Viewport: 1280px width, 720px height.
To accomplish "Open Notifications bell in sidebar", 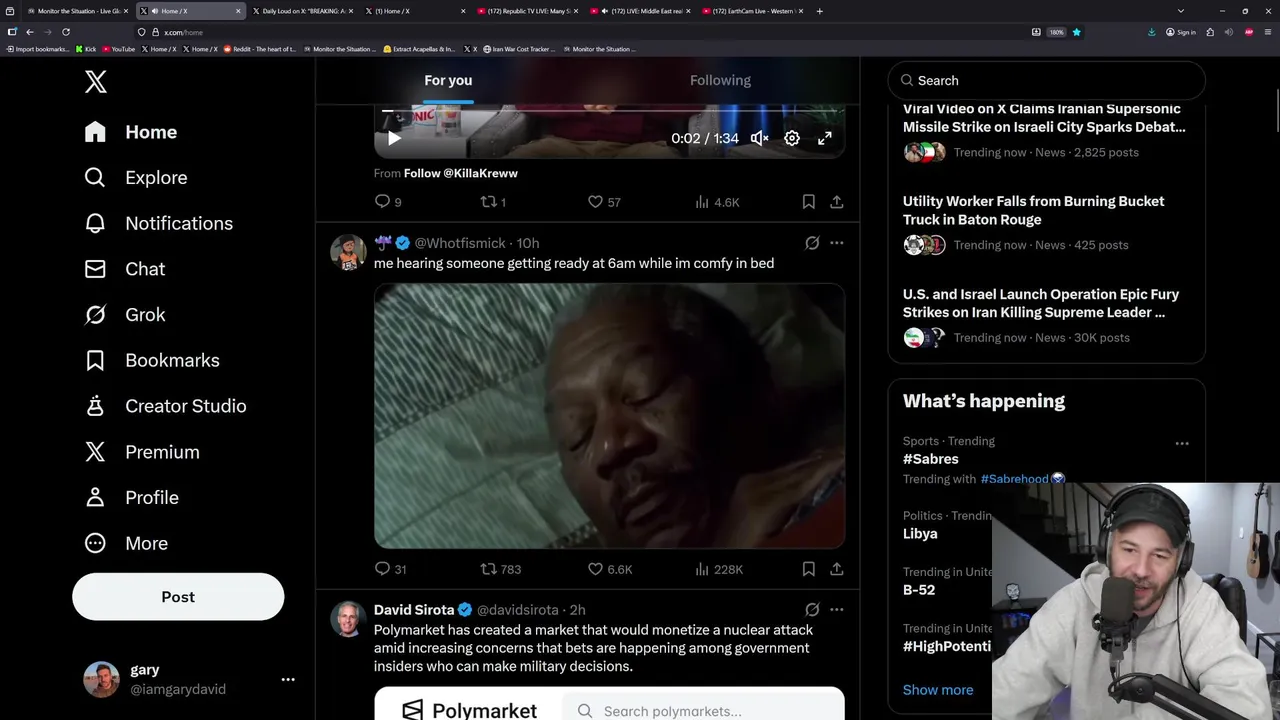I will [x=158, y=223].
